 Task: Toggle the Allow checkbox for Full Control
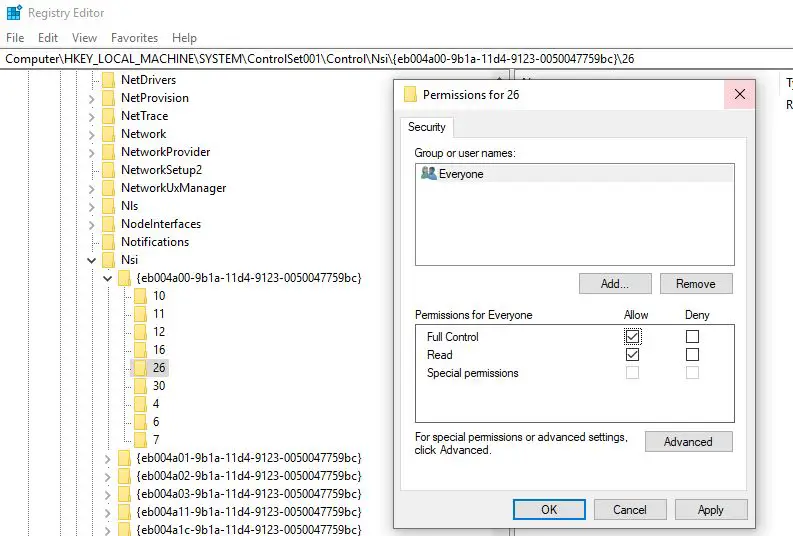coord(632,337)
